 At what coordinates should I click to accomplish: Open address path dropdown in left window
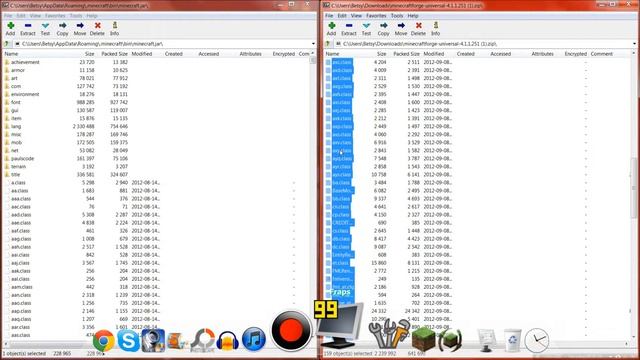point(313,44)
